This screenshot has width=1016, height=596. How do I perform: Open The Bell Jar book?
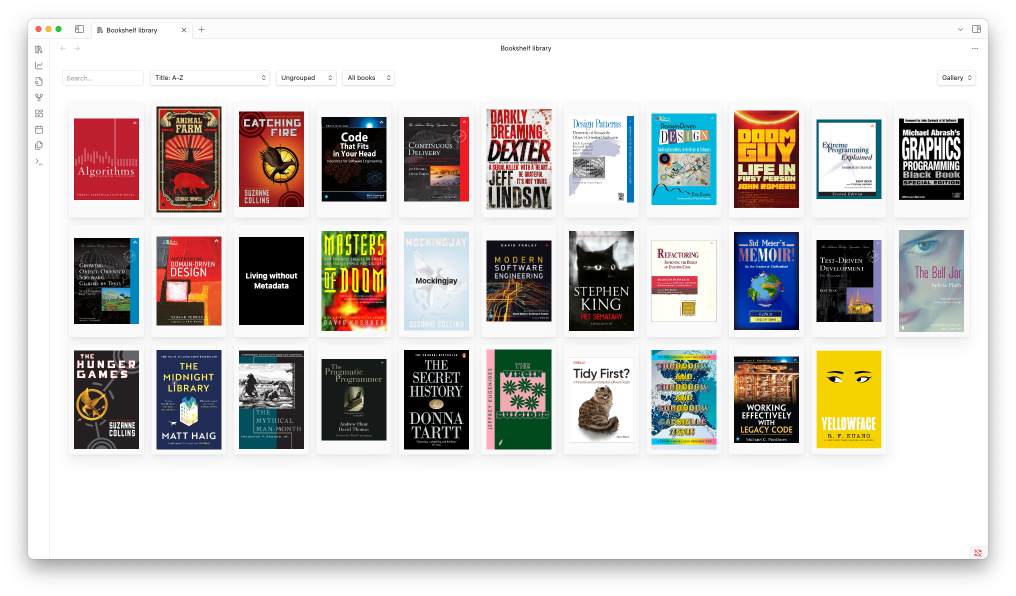[931, 281]
